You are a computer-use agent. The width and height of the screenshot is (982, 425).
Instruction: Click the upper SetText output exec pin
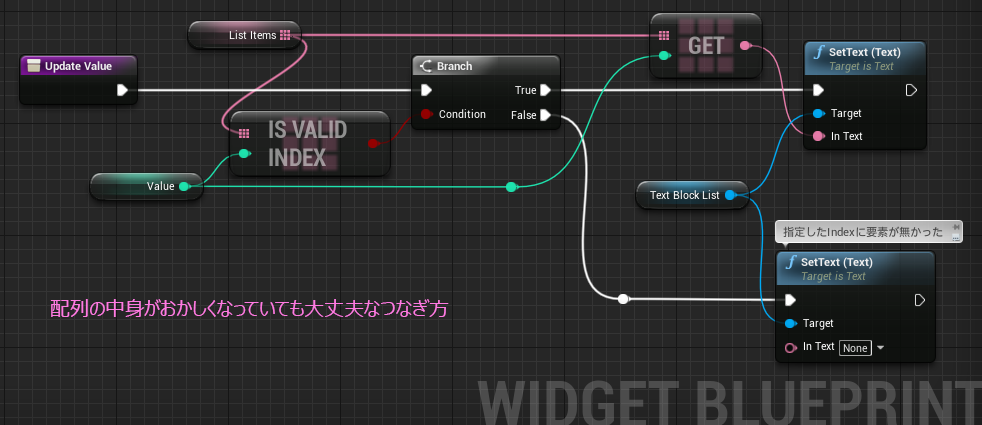point(911,90)
